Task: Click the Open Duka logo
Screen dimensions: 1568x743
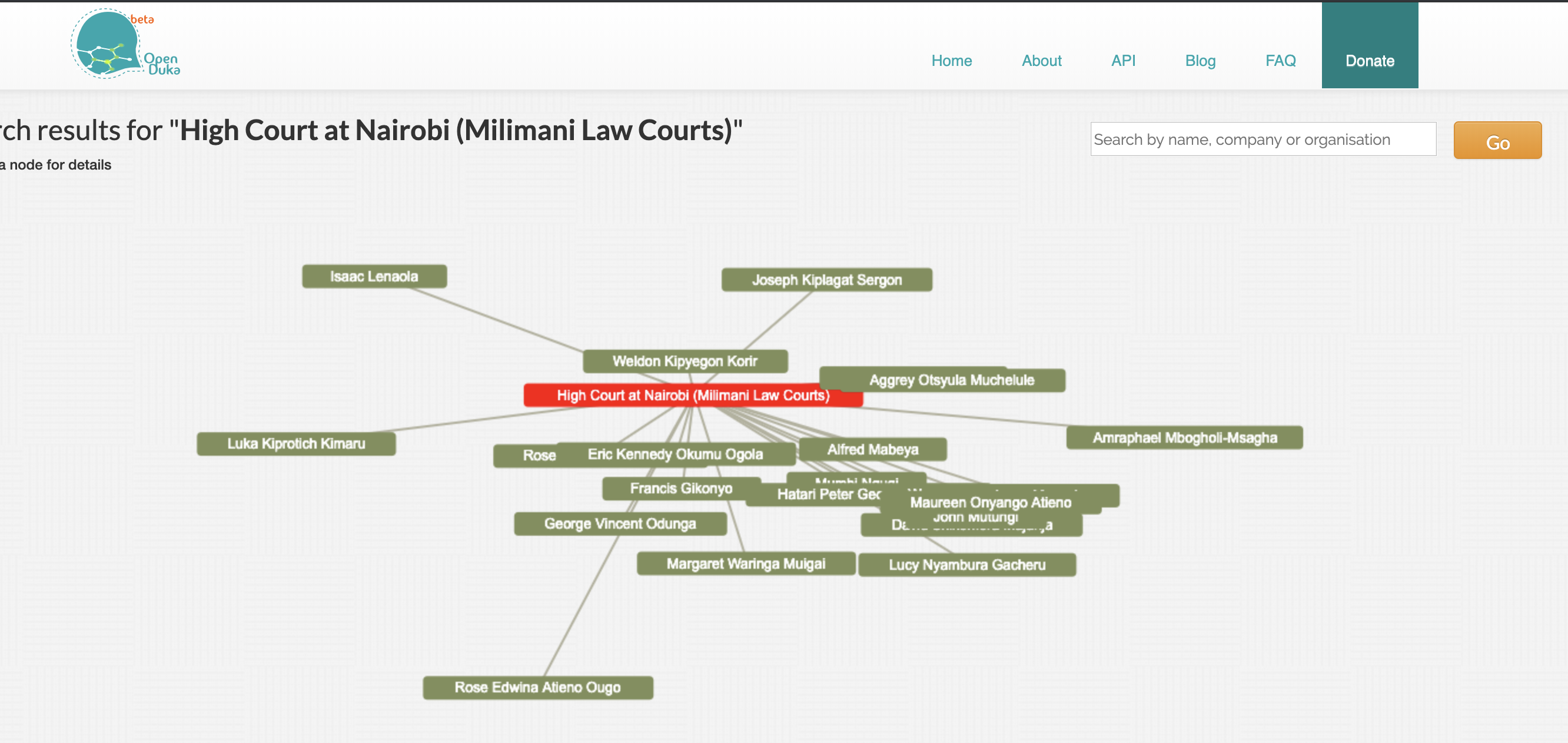Action: point(125,44)
